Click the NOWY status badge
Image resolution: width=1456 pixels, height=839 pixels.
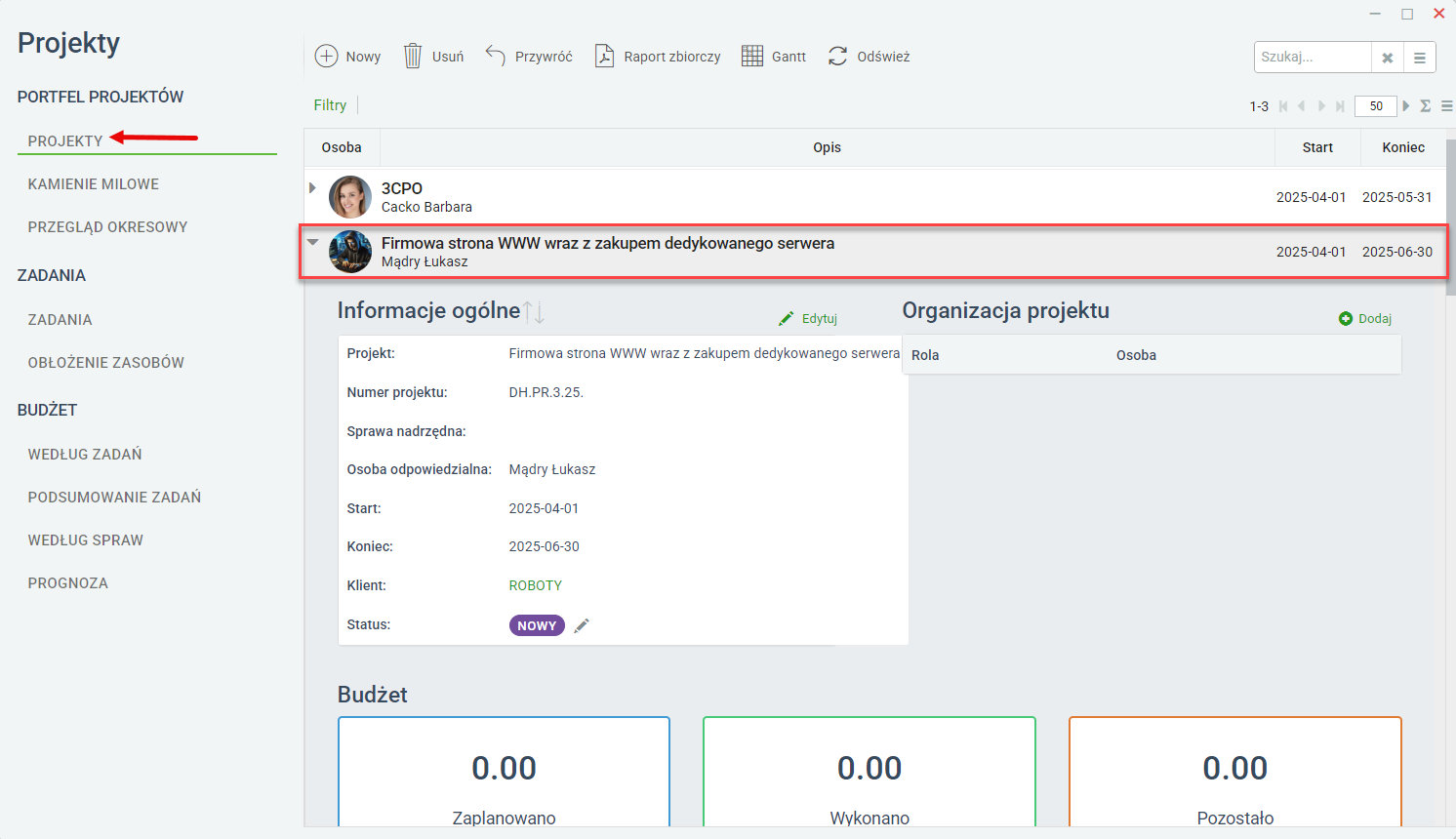(x=537, y=625)
